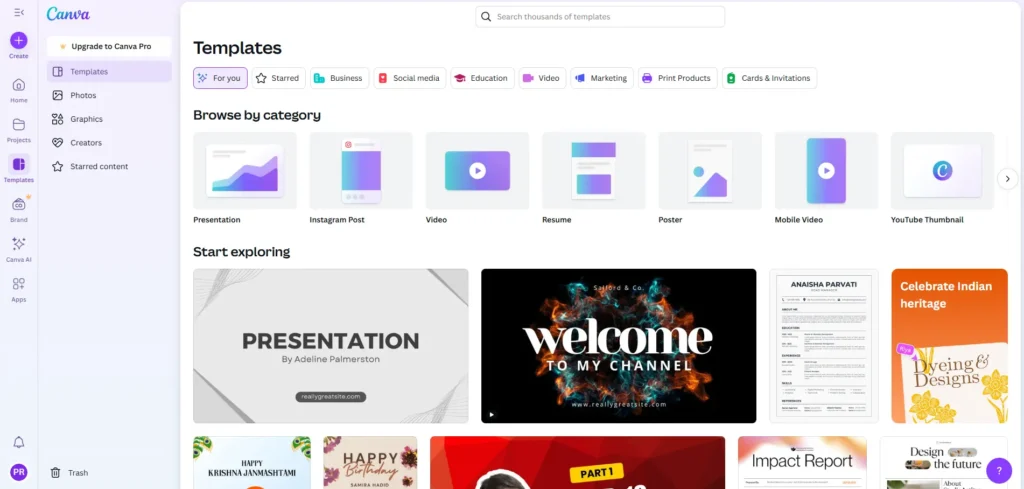Open Starred content in side menu
Viewport: 1024px width, 489px height.
click(109, 166)
